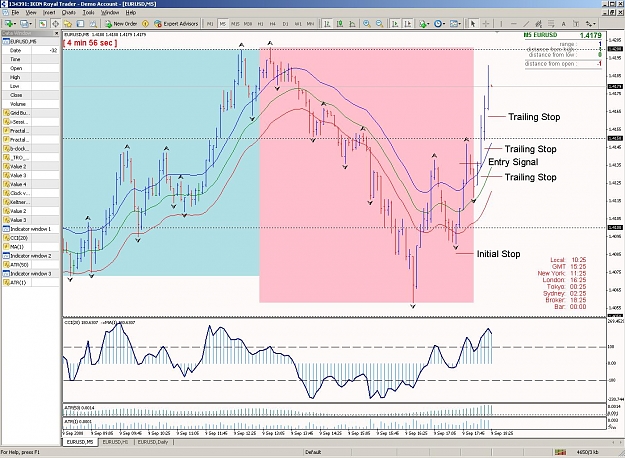Screen dimensions: 625x458
Task: Switch chart to D1 timeframe
Action: point(285,24)
